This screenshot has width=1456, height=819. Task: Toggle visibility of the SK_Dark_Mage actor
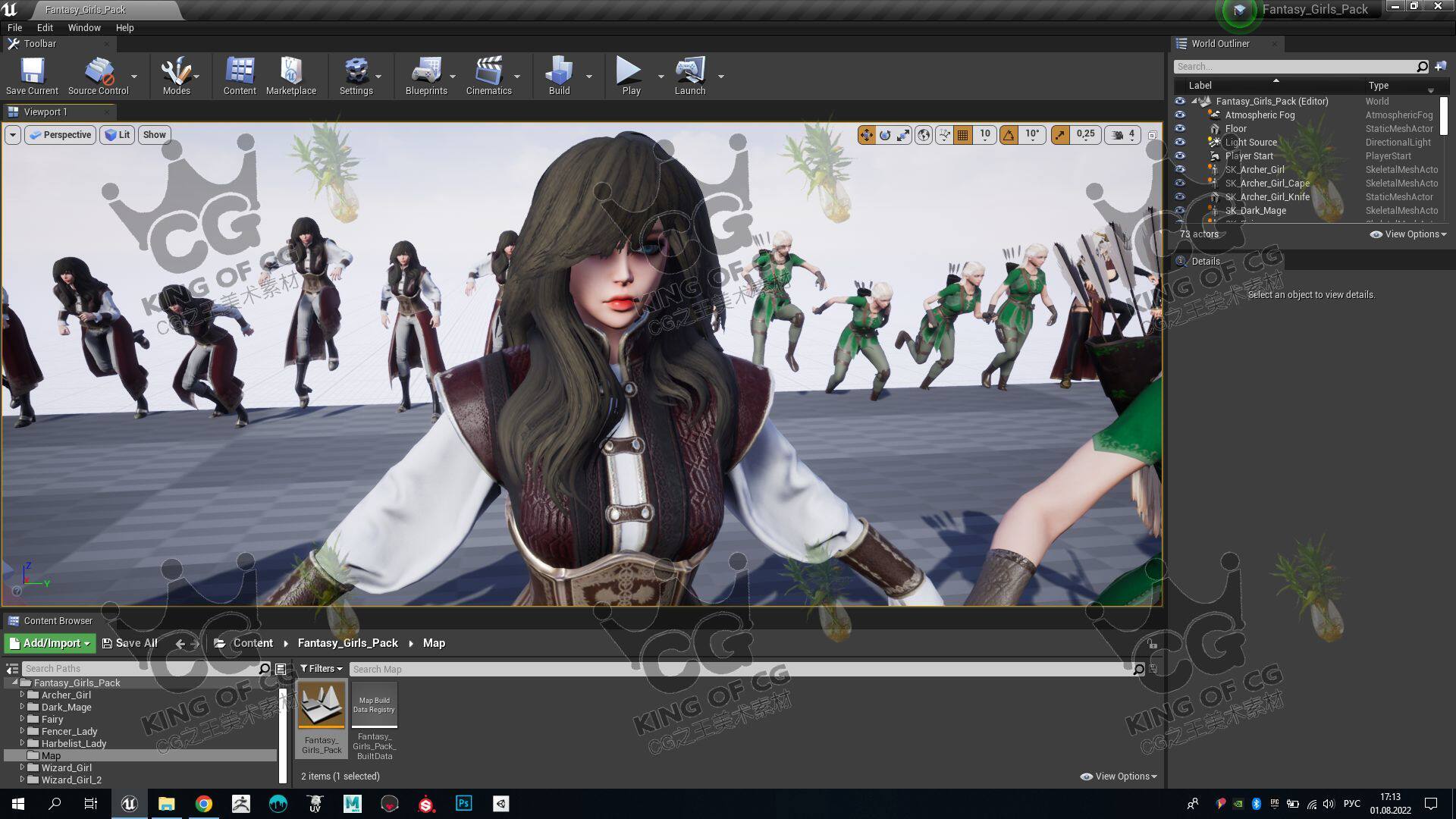point(1180,211)
